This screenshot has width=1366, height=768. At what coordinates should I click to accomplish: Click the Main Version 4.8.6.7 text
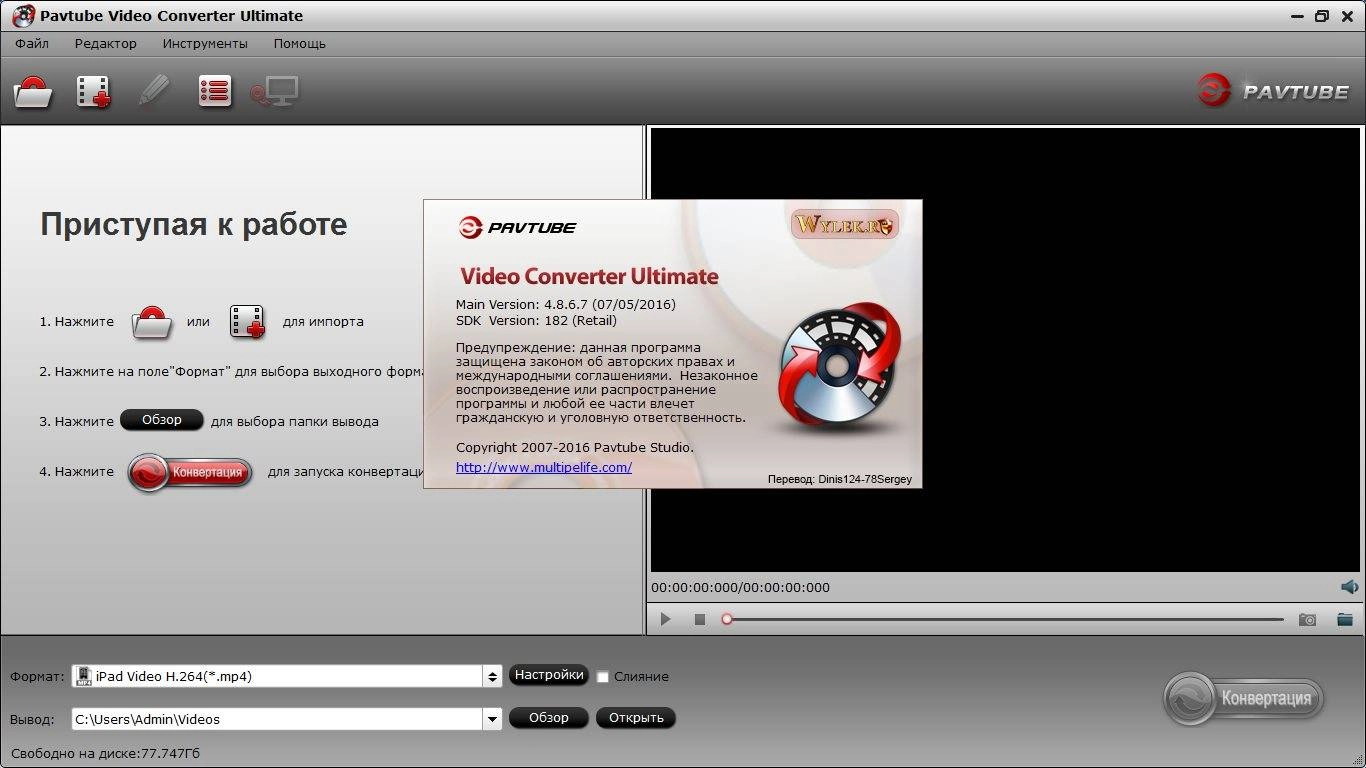click(x=566, y=304)
